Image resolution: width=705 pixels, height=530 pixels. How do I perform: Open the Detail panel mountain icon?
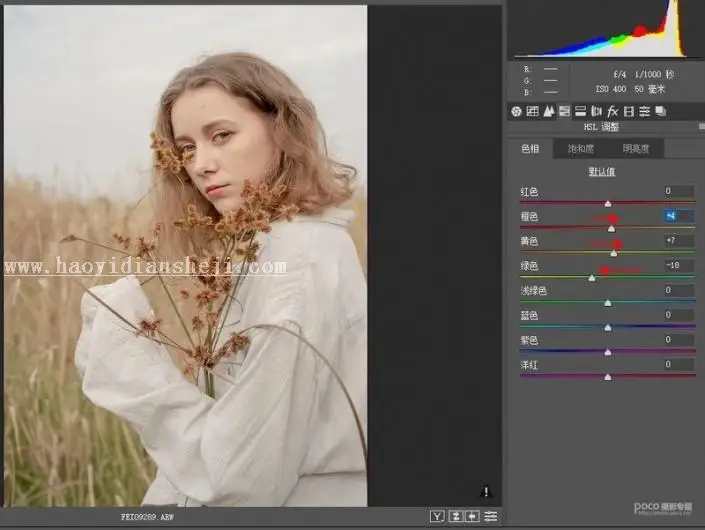pyautogui.click(x=549, y=111)
